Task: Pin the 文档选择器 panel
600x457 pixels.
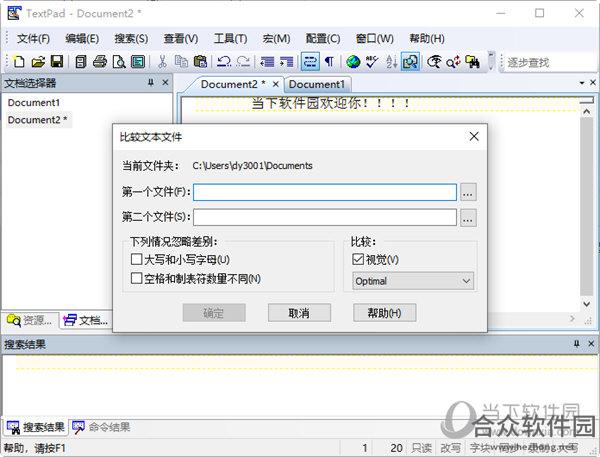Action: pyautogui.click(x=151, y=82)
